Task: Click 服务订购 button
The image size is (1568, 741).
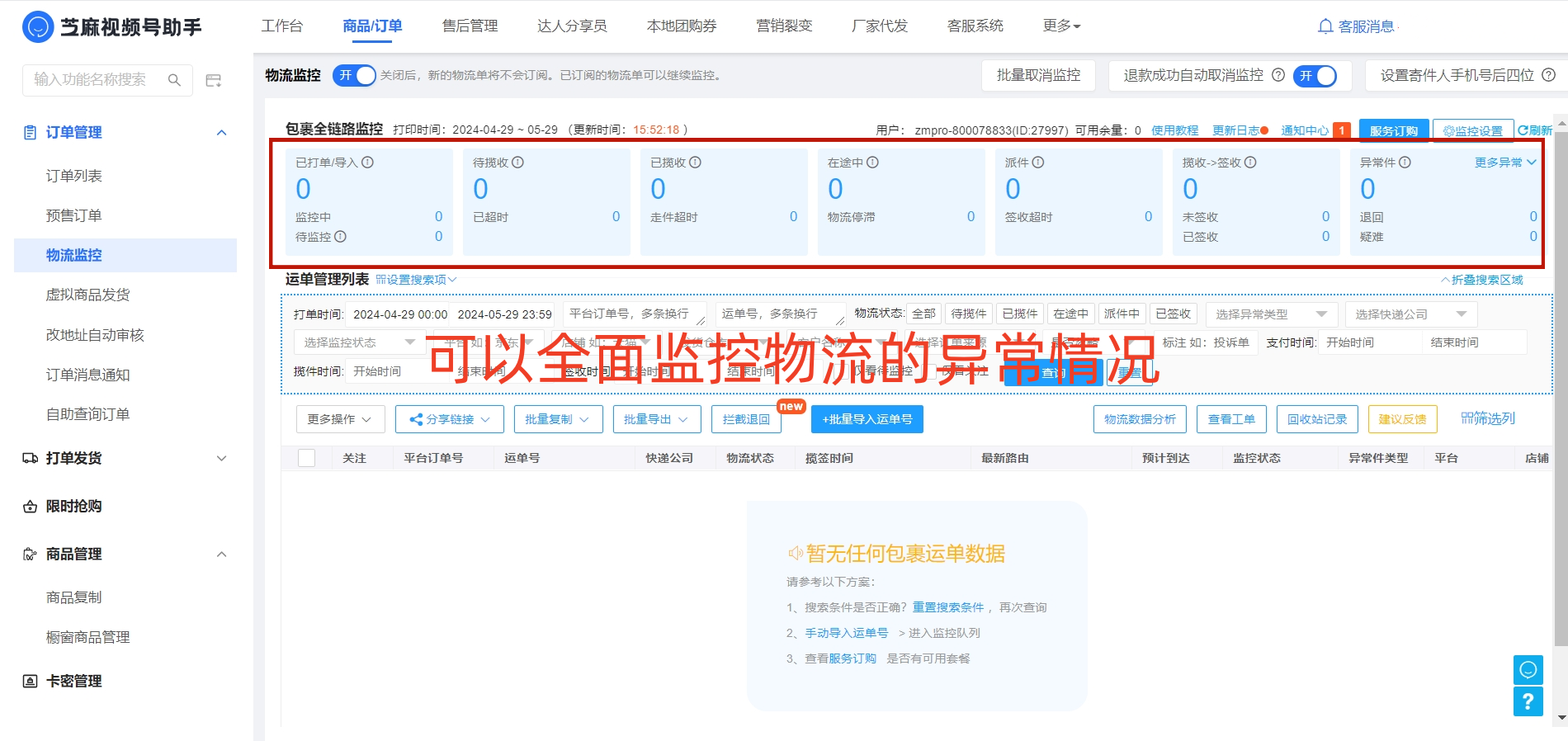Action: click(x=1394, y=130)
